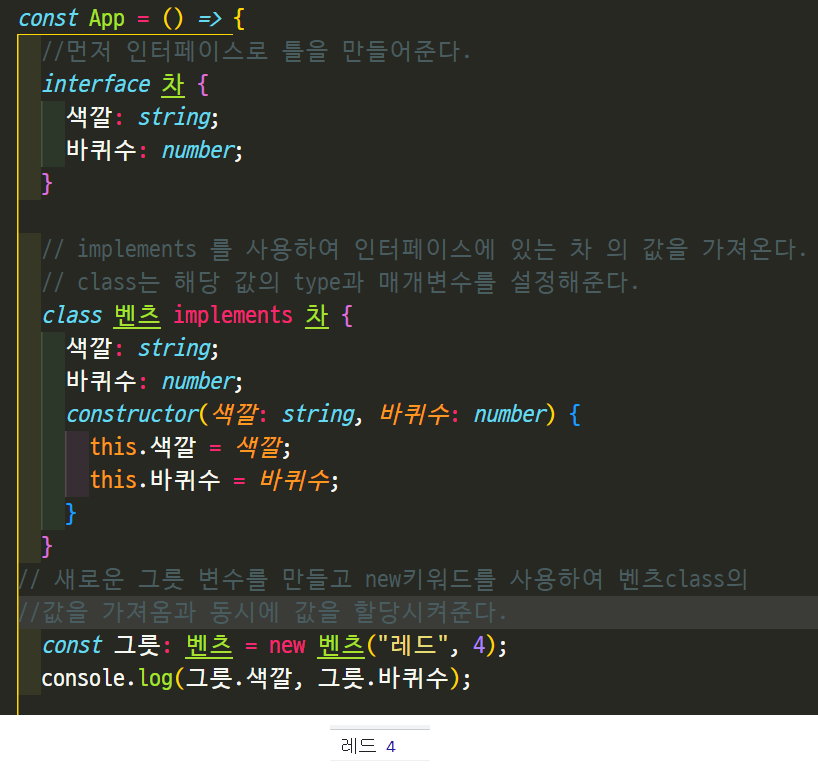818x773 pixels.
Task: Click the 그릇 variable name after const
Action: (137, 645)
